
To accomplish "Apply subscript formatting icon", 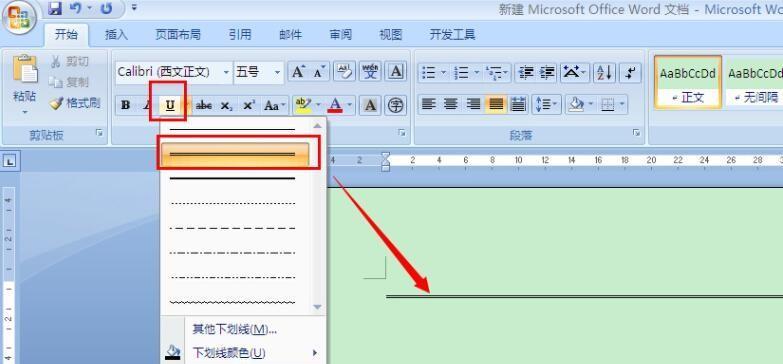I will tap(226, 105).
